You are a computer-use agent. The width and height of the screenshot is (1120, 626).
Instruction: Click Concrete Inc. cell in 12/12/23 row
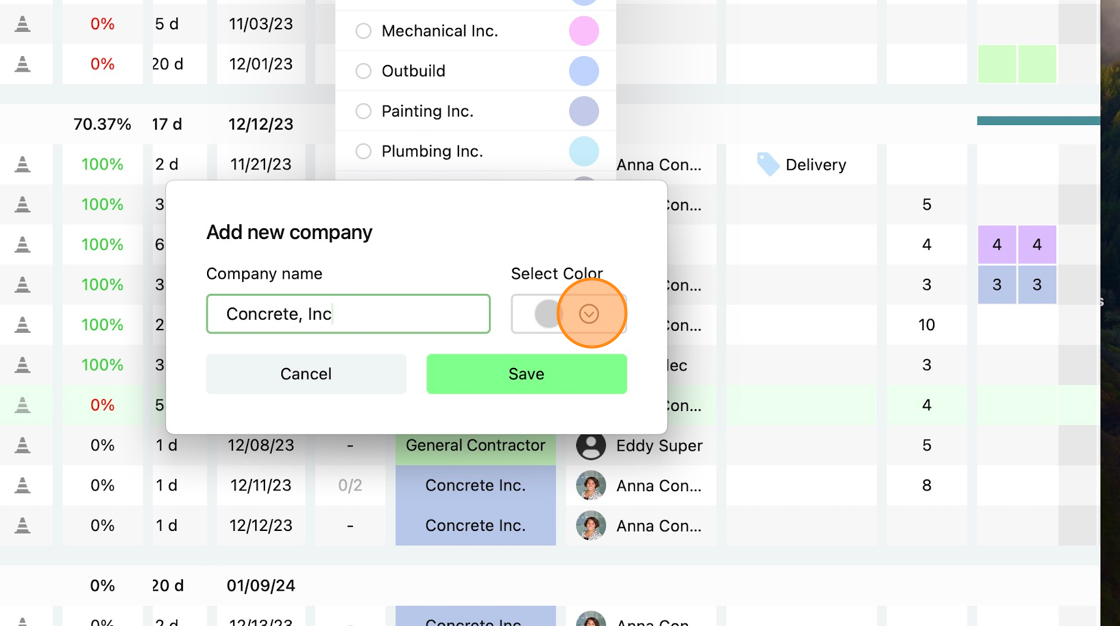click(476, 525)
